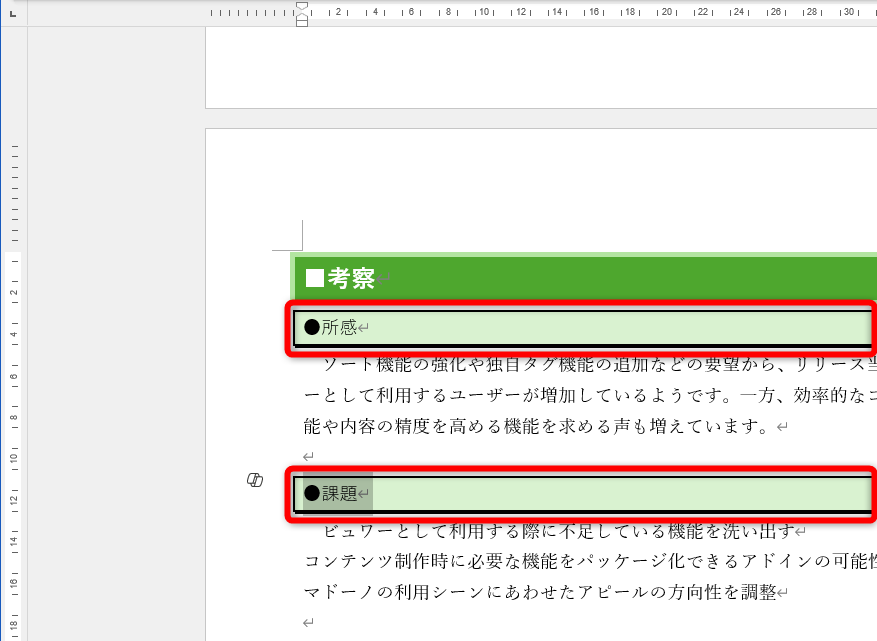Click the dark green ■考察 heading bar

pyautogui.click(x=600, y=277)
